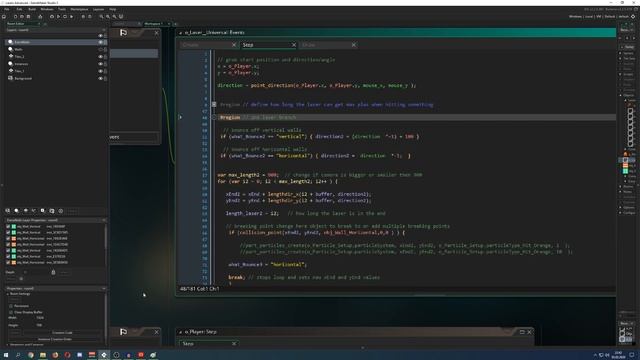The height and width of the screenshot is (360, 640).
Task: Open the Tools menu
Action: point(62,9)
